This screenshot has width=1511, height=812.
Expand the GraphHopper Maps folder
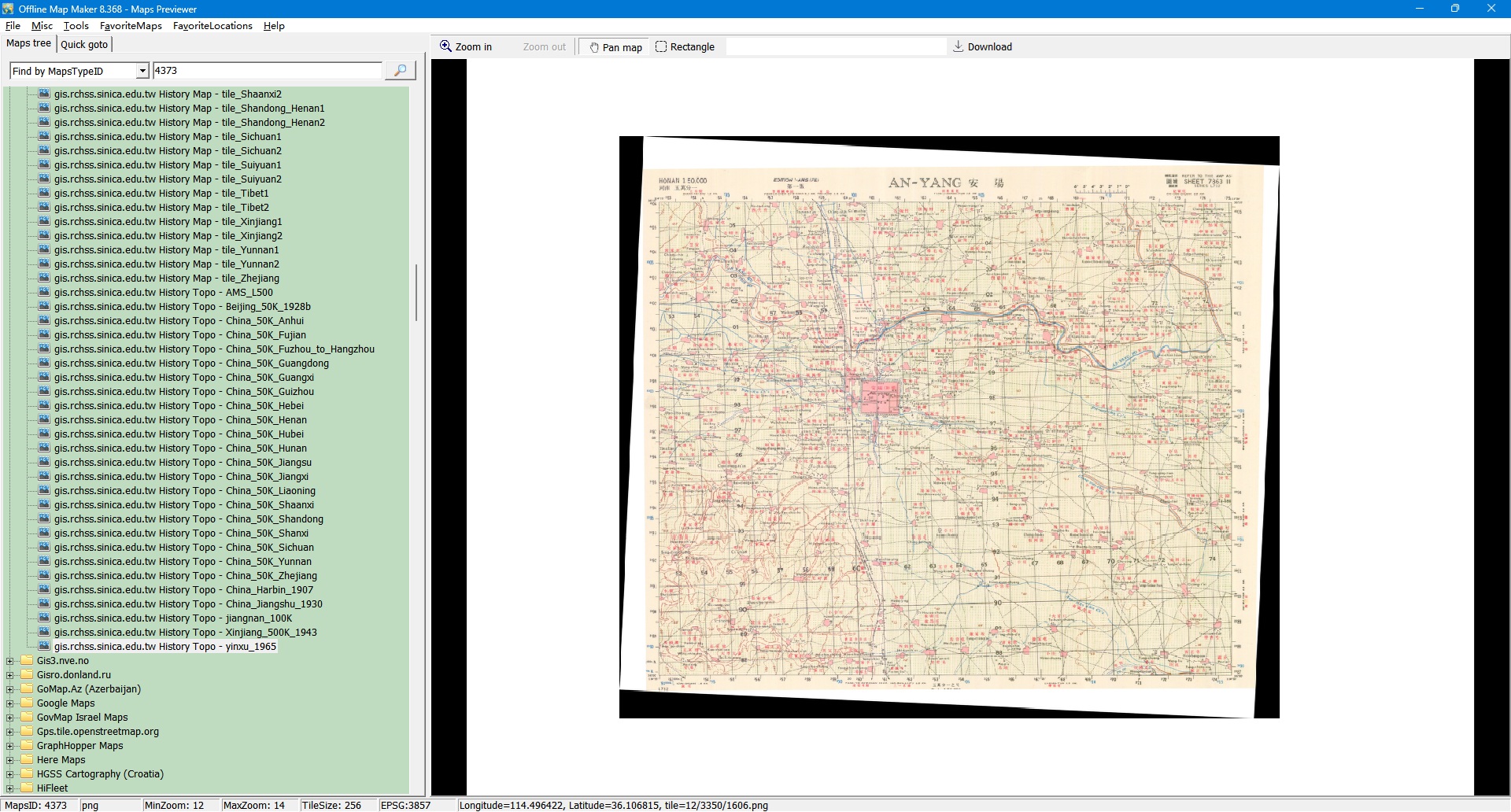point(9,746)
